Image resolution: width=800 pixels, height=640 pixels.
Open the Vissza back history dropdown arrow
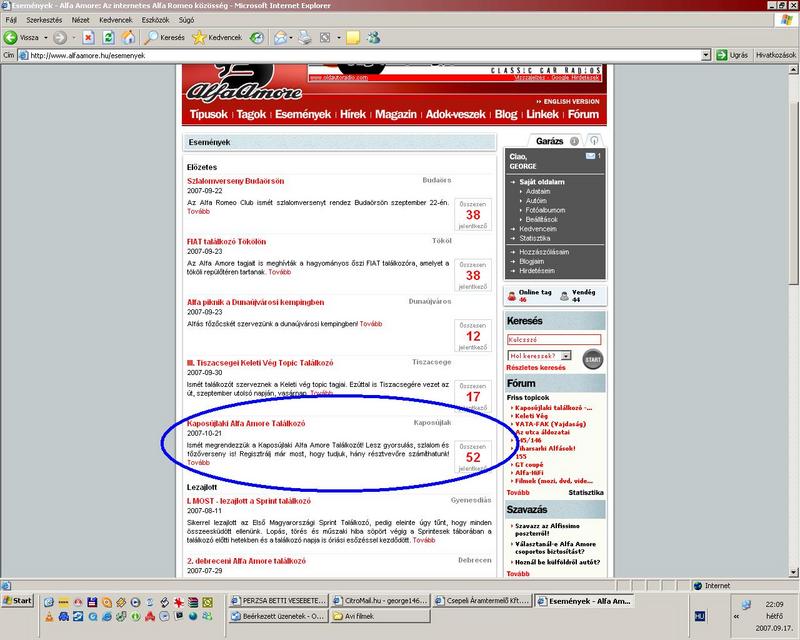(45, 37)
